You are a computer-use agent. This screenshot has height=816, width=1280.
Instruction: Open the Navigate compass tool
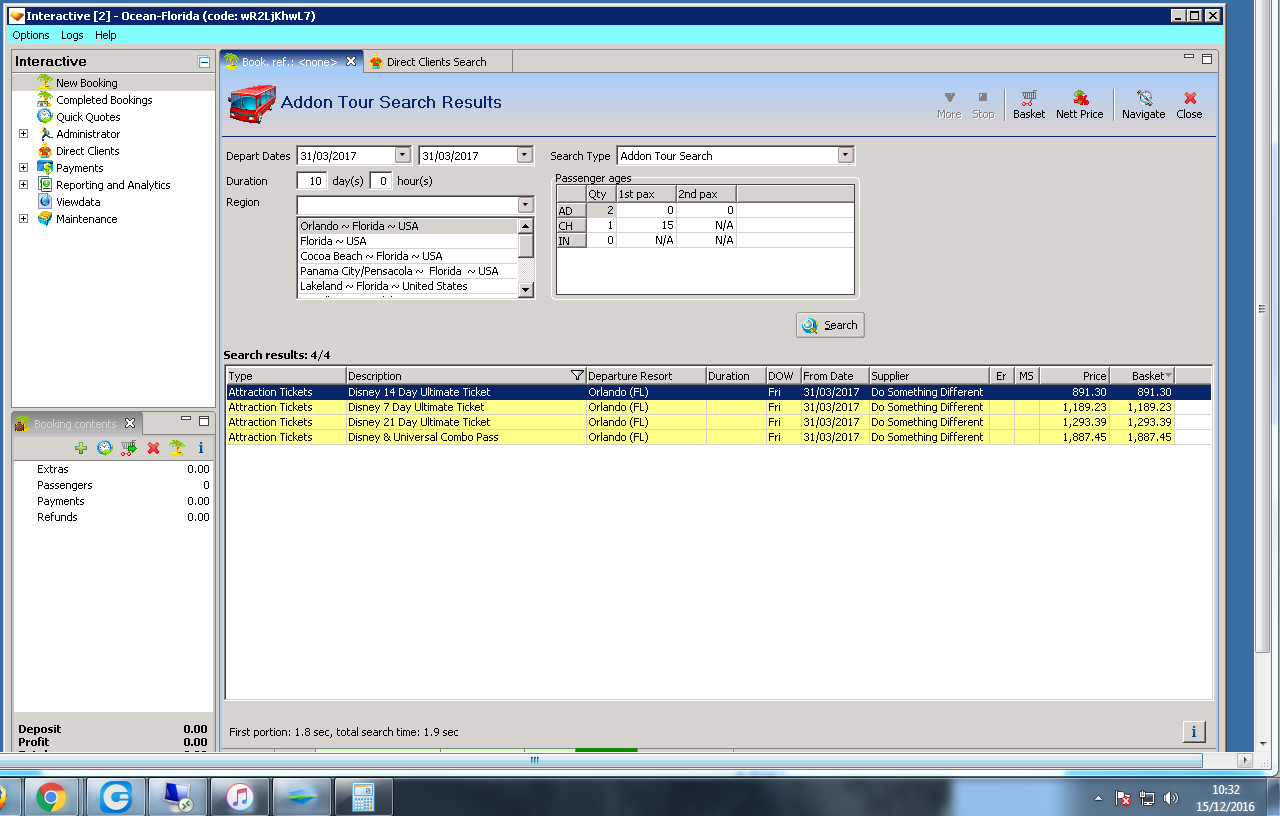(1143, 104)
